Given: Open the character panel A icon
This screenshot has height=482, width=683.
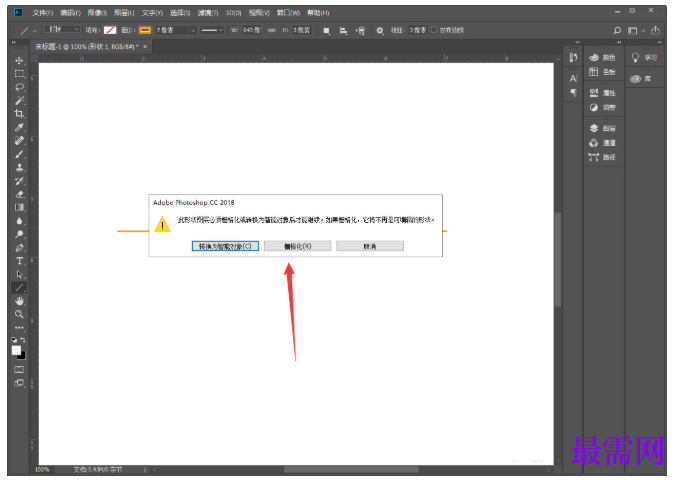Looking at the screenshot, I should click(x=573, y=79).
